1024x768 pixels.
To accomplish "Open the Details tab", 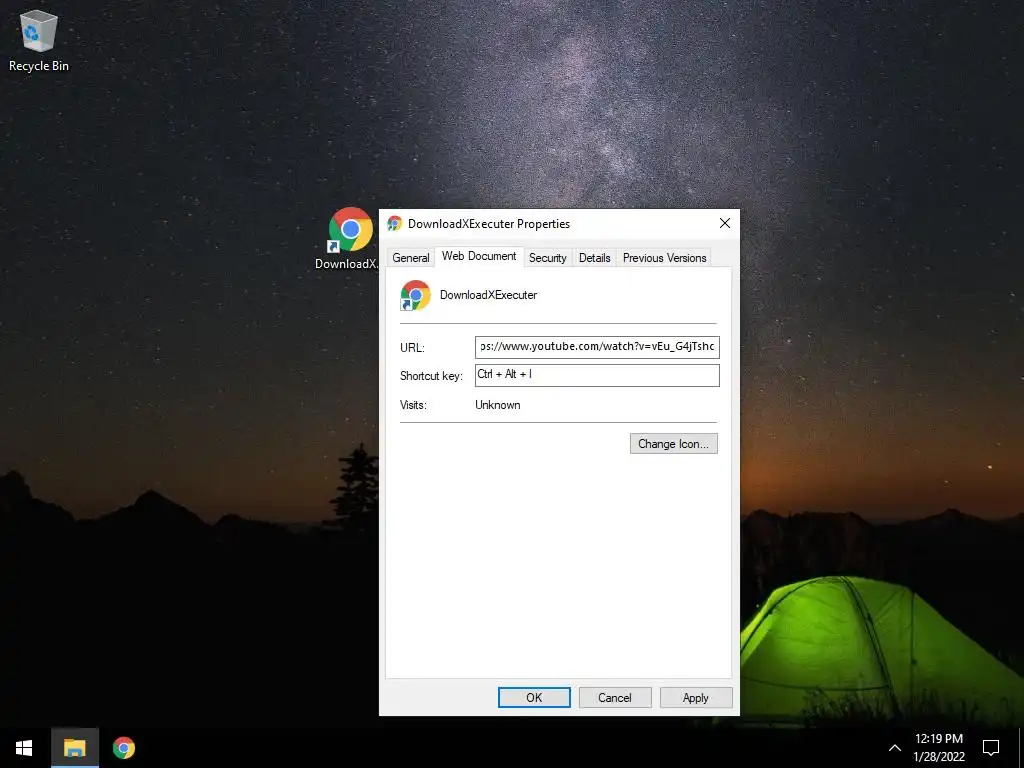I will point(594,258).
